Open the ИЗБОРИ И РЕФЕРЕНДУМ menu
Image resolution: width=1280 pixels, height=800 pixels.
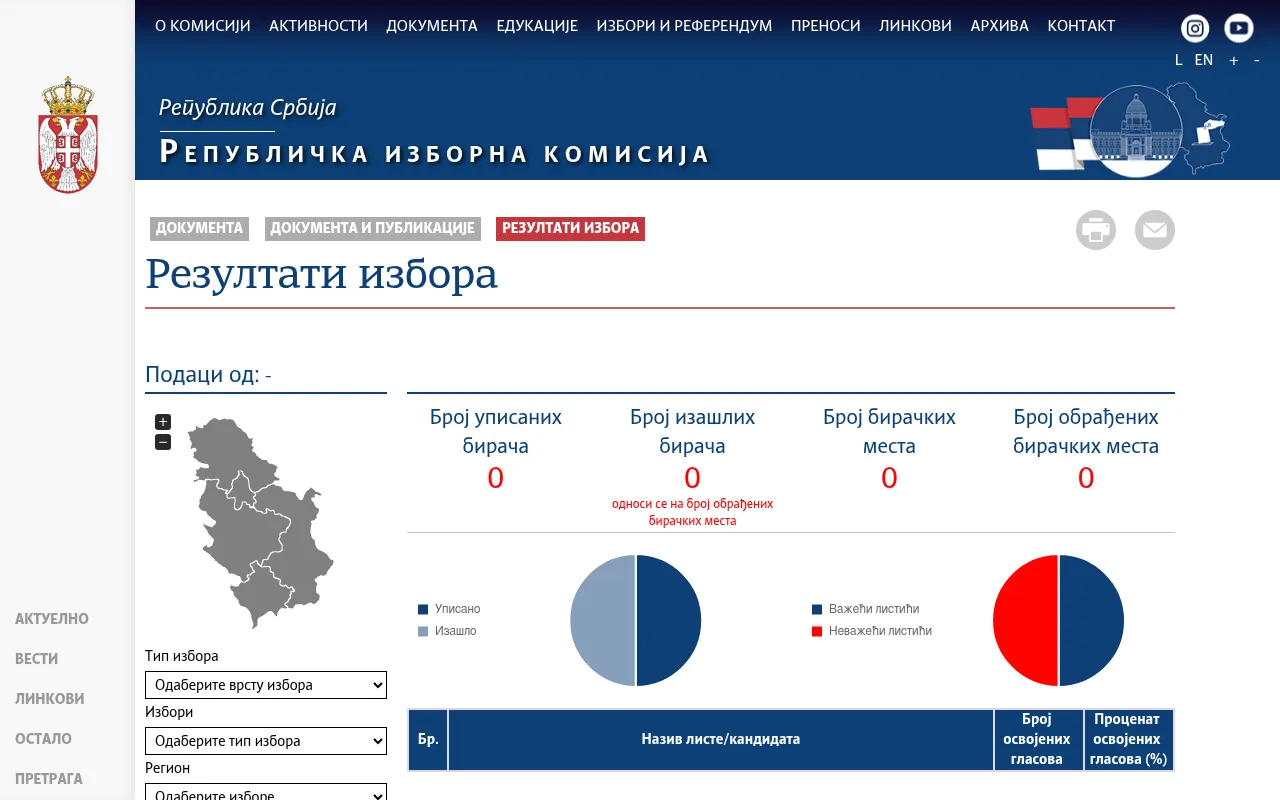[684, 26]
